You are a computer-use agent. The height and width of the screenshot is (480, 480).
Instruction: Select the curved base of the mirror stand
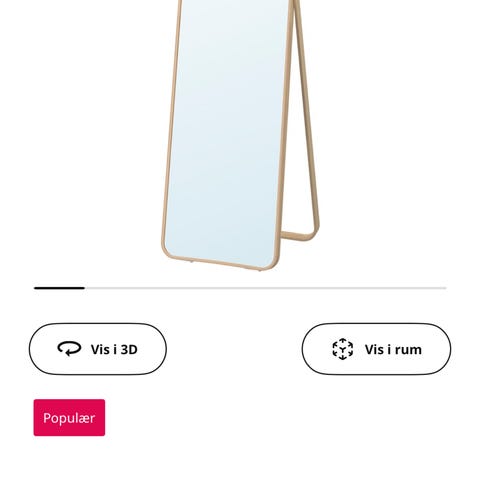(298, 235)
